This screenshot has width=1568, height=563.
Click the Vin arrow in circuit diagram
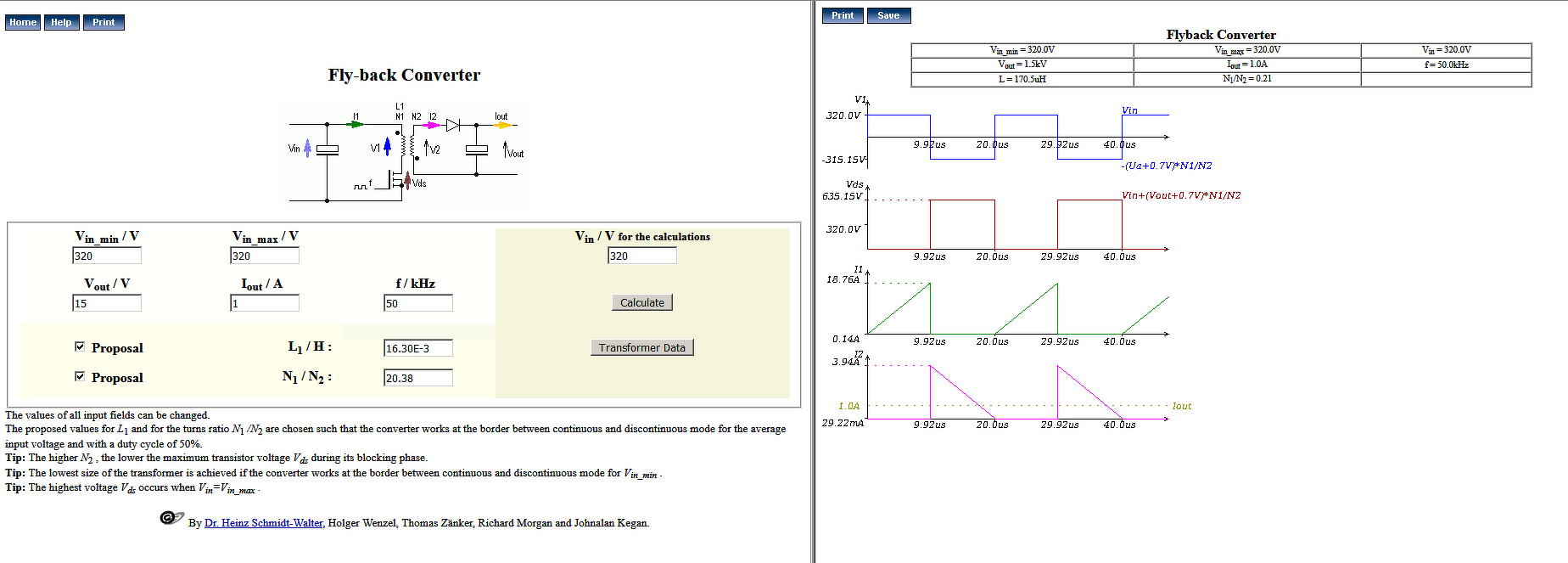point(307,149)
